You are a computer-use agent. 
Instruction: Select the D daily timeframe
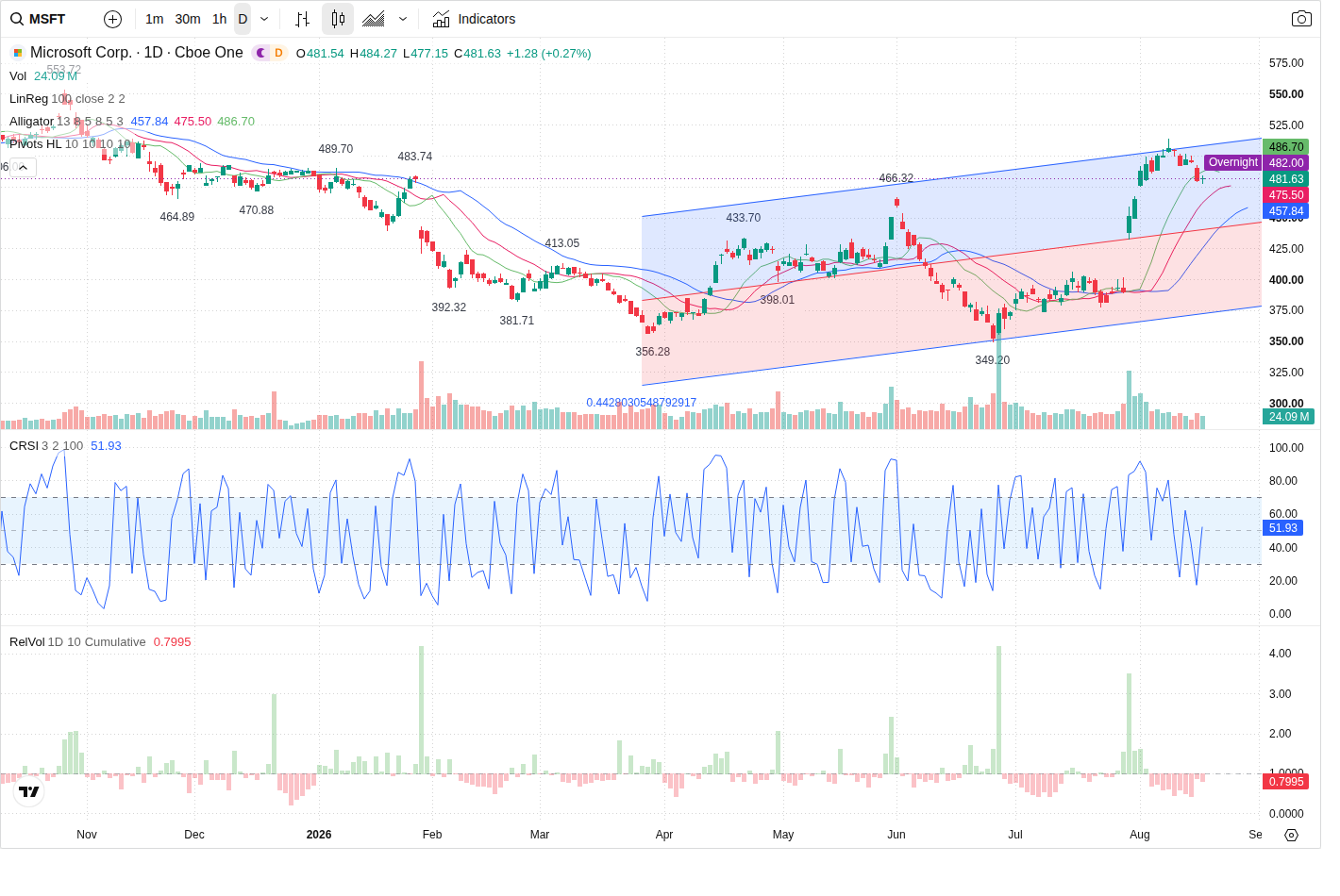[243, 19]
